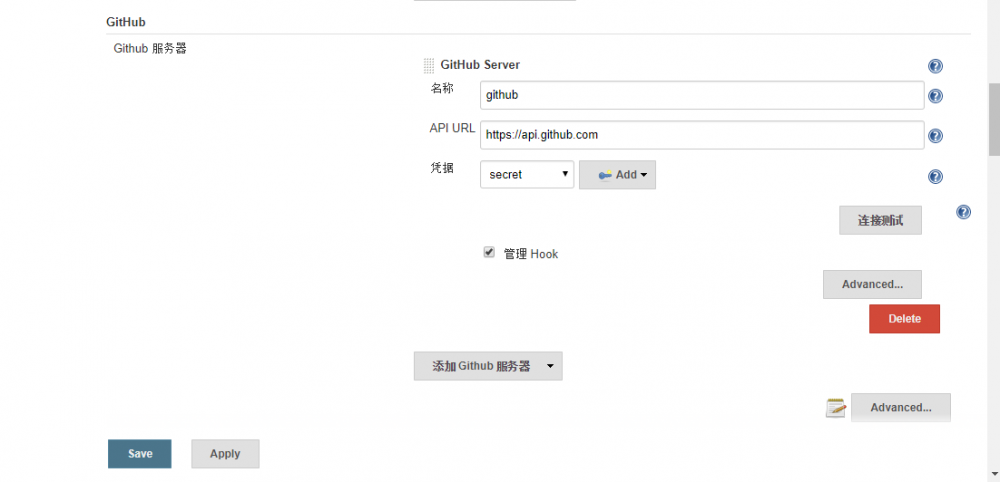
Task: Open the Add credentials dropdown
Action: [x=617, y=175]
